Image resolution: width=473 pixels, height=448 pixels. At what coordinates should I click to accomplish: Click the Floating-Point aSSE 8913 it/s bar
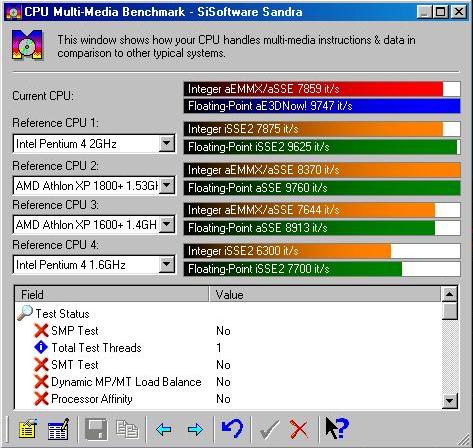(322, 228)
